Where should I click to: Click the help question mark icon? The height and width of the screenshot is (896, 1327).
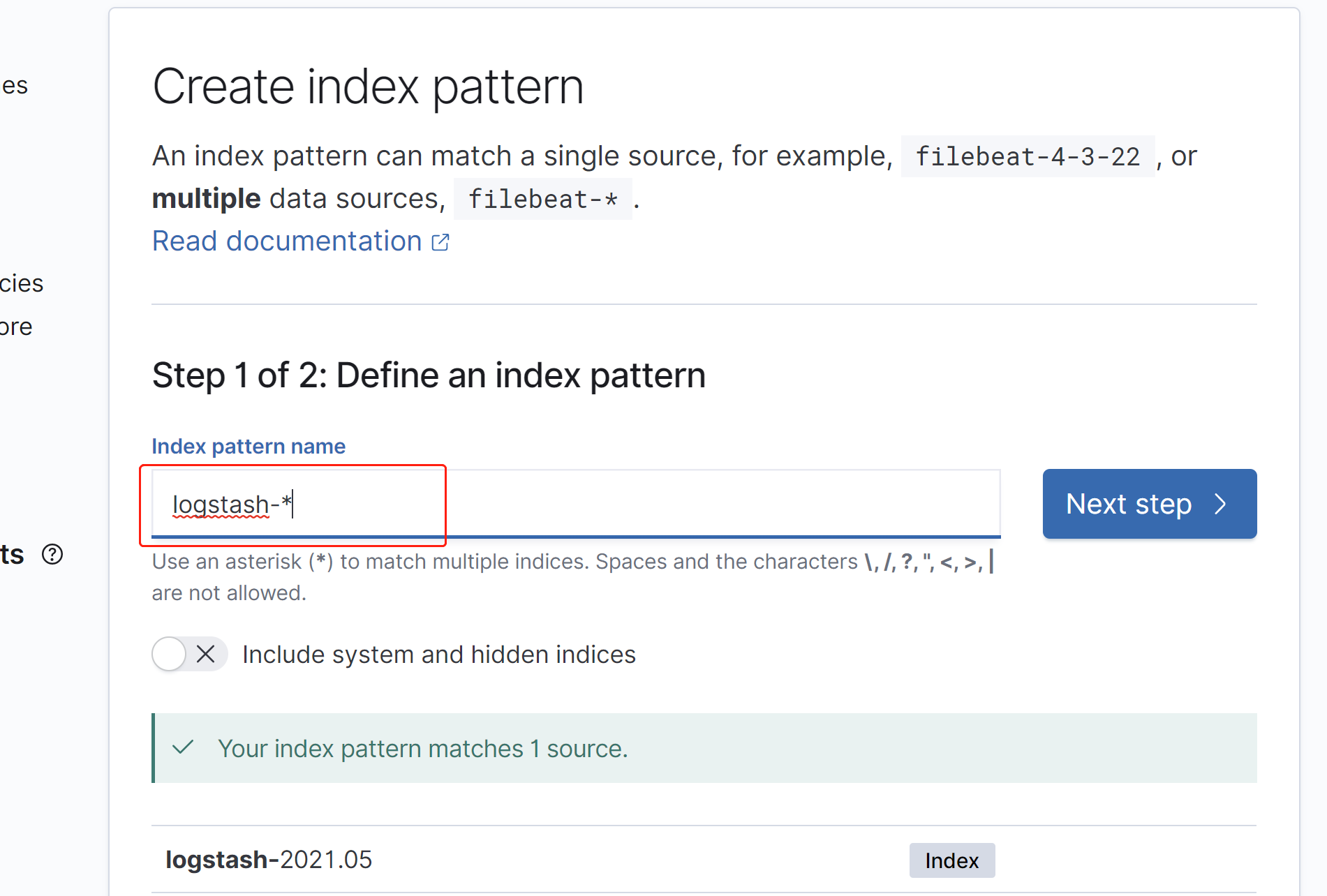click(52, 554)
